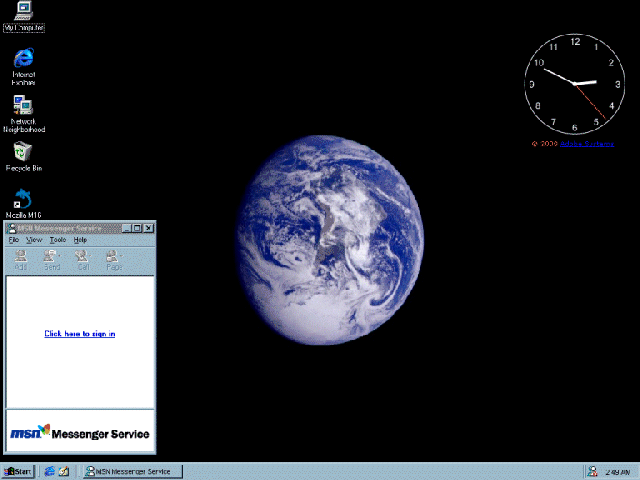Open the Page dropdown arrow
This screenshot has height=480, width=640.
(122, 256)
